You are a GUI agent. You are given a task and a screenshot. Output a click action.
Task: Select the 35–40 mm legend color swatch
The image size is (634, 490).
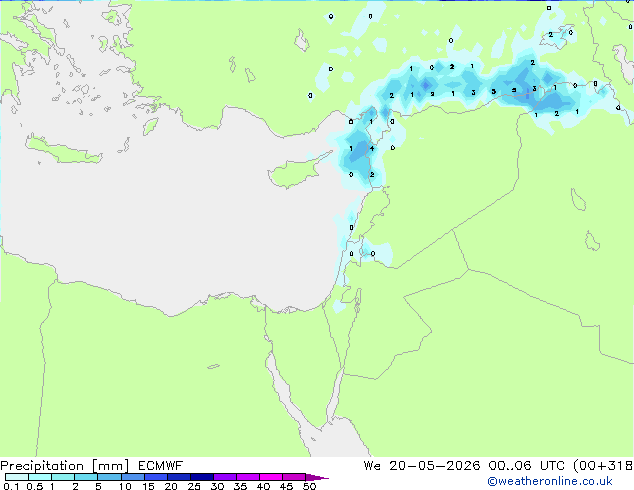(247, 477)
